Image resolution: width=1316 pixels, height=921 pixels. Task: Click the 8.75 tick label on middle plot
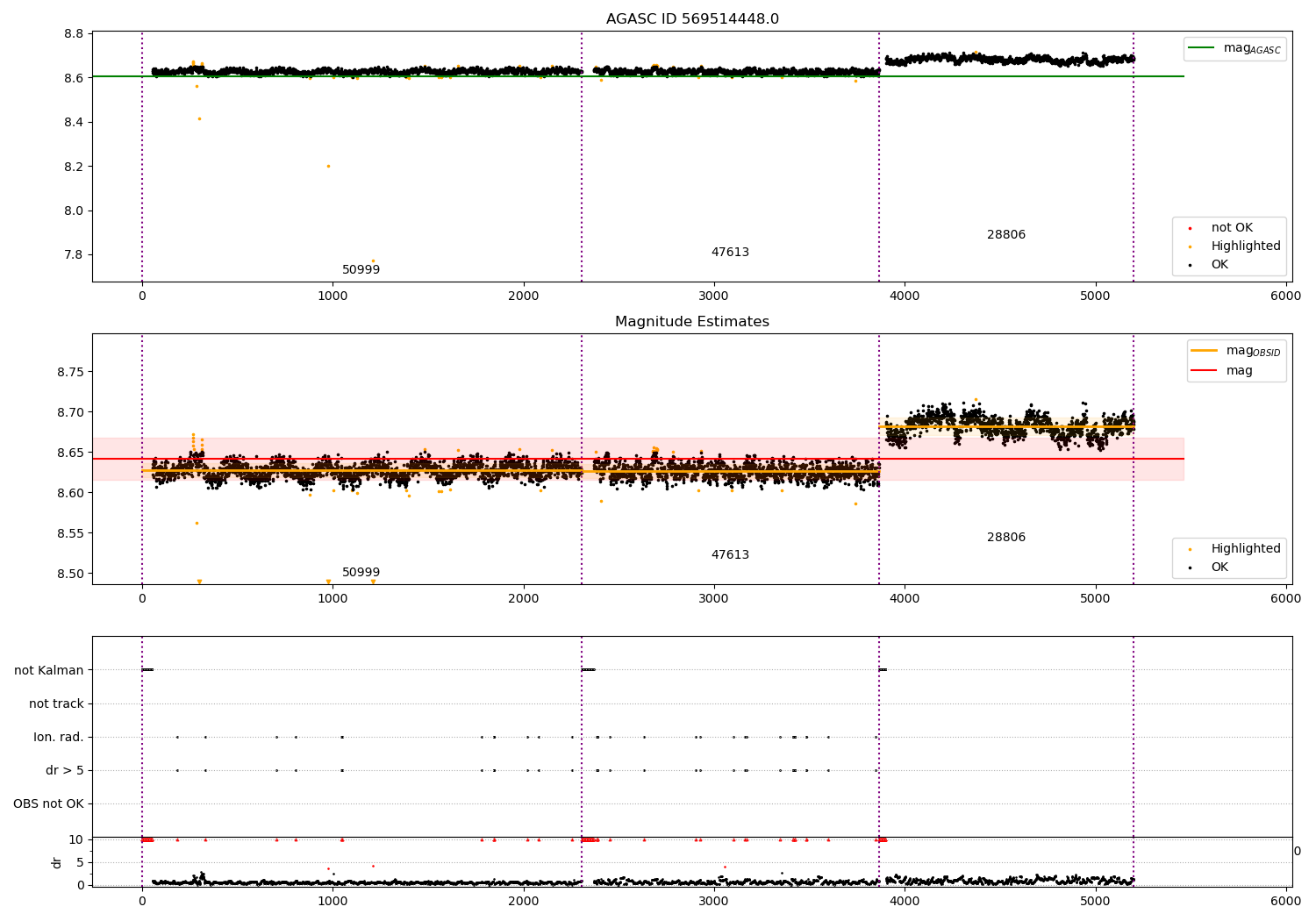coord(70,372)
